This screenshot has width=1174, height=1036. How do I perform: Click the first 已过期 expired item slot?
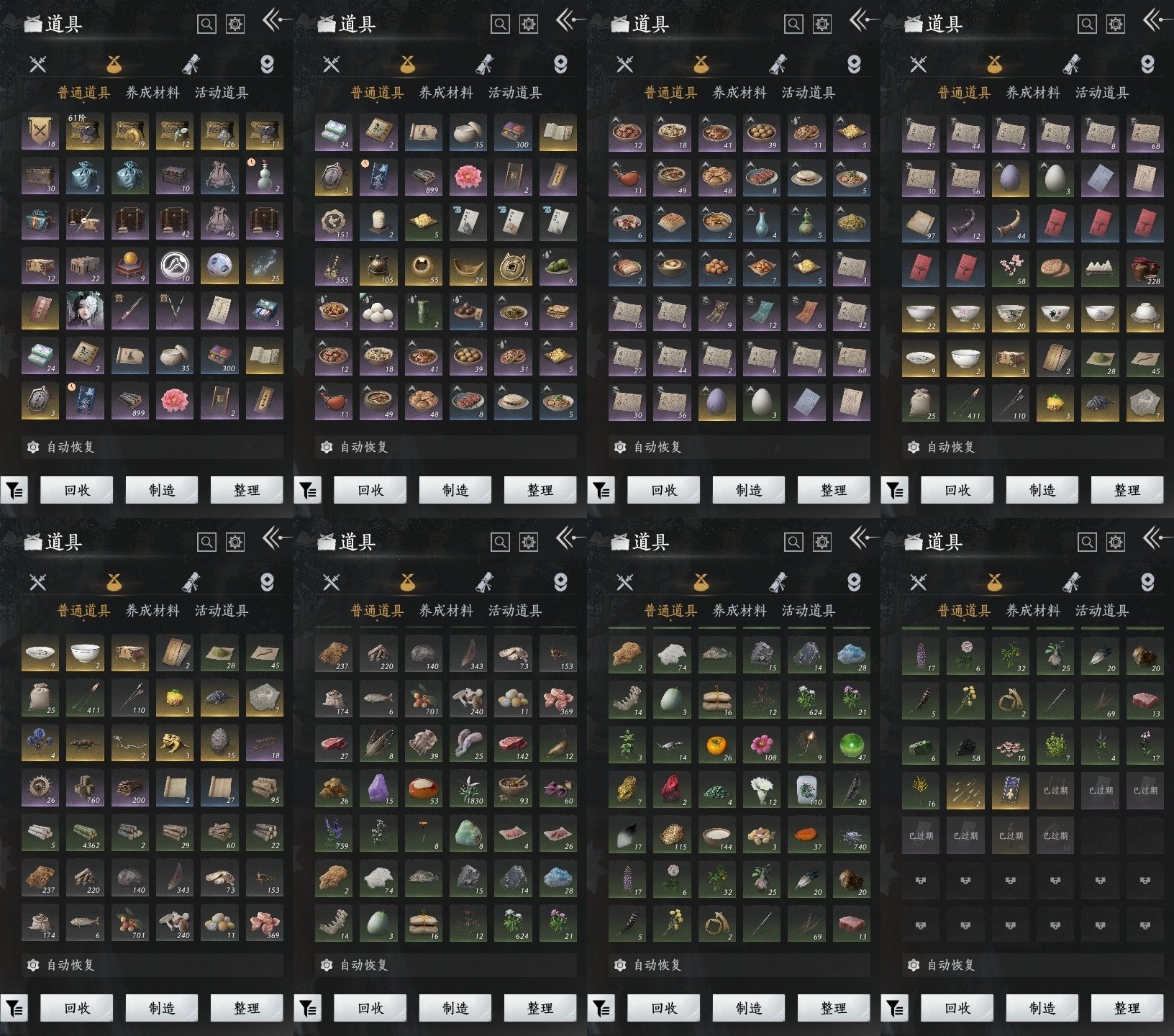pyautogui.click(x=1055, y=790)
